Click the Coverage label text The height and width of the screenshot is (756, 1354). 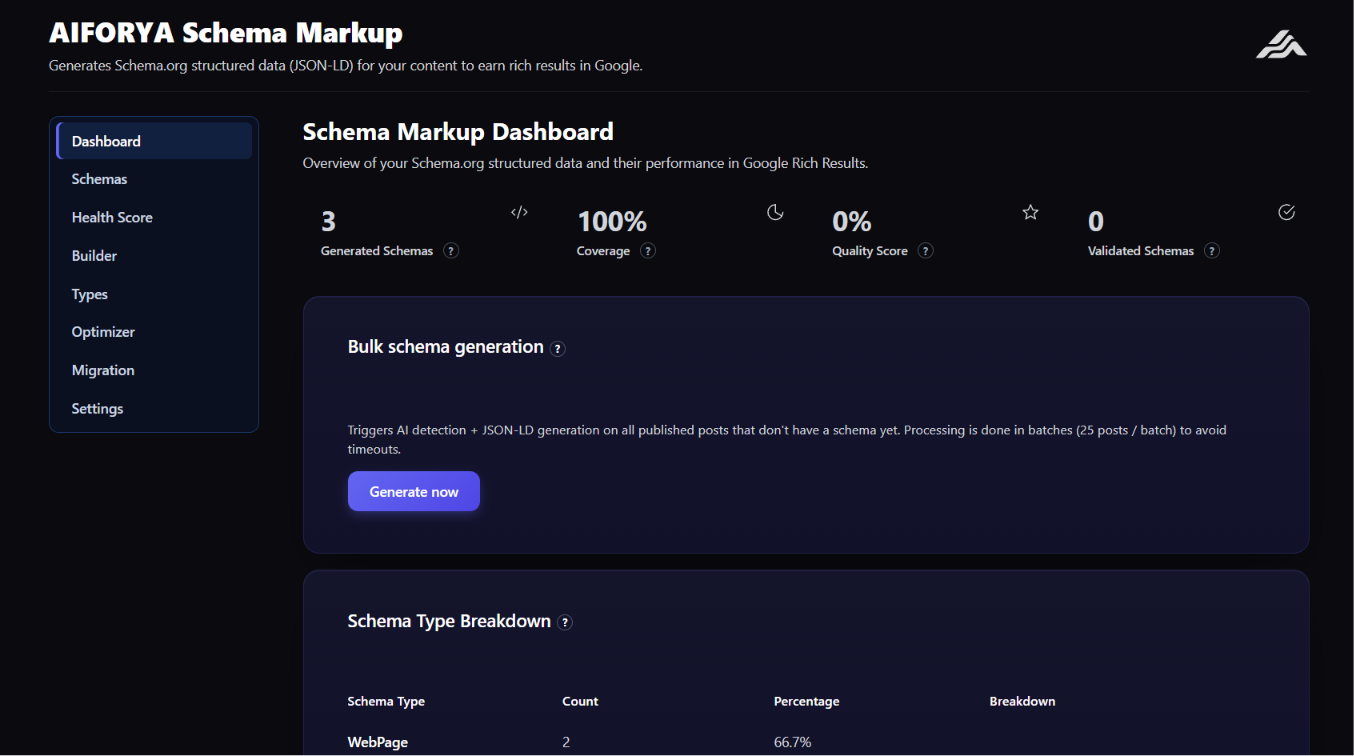coord(603,251)
